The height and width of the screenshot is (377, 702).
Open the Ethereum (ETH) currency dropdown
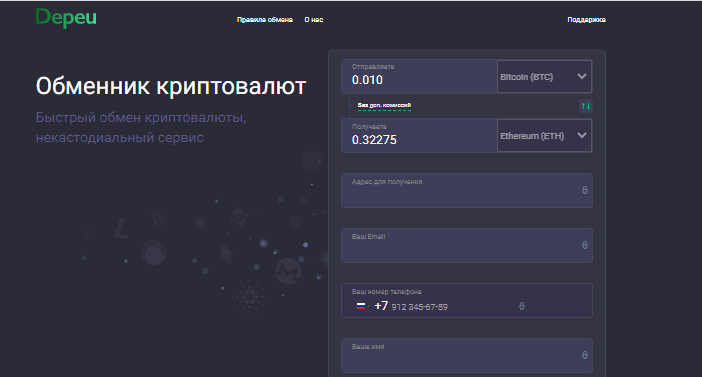(x=544, y=136)
